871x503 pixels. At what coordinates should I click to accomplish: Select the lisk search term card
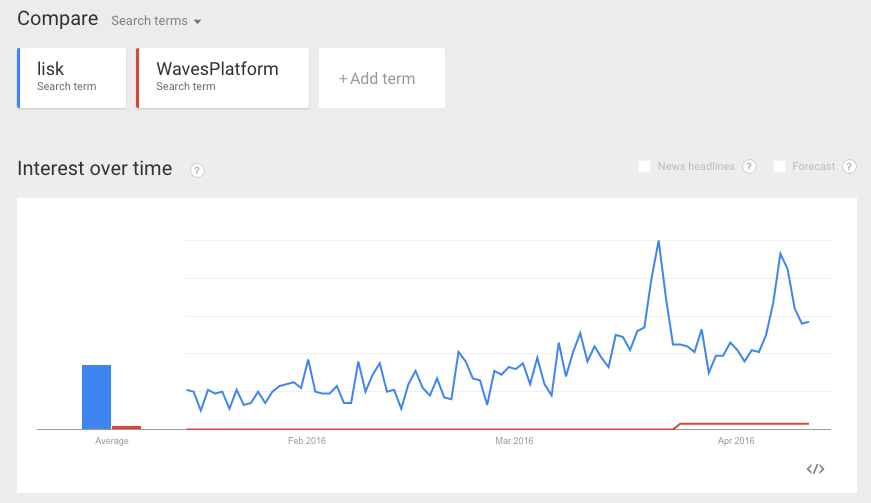tap(72, 78)
